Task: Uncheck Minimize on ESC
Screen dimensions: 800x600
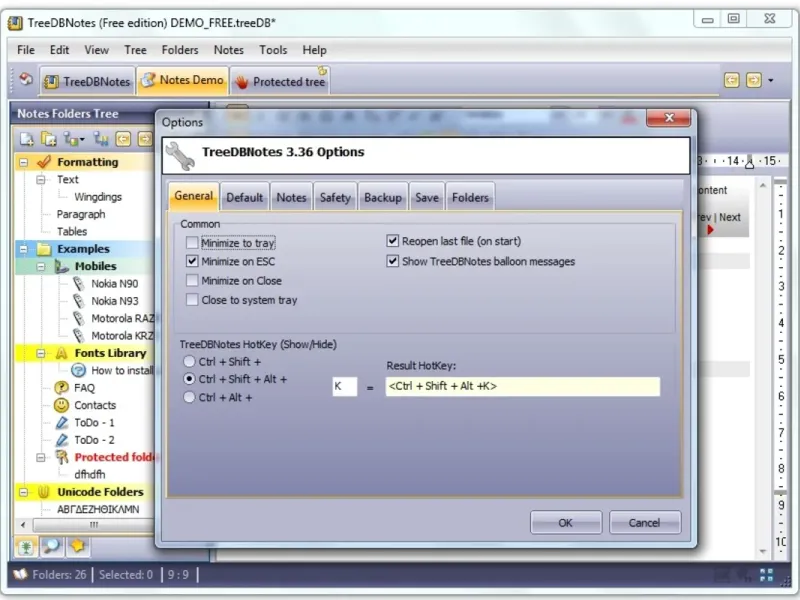Action: coord(192,261)
